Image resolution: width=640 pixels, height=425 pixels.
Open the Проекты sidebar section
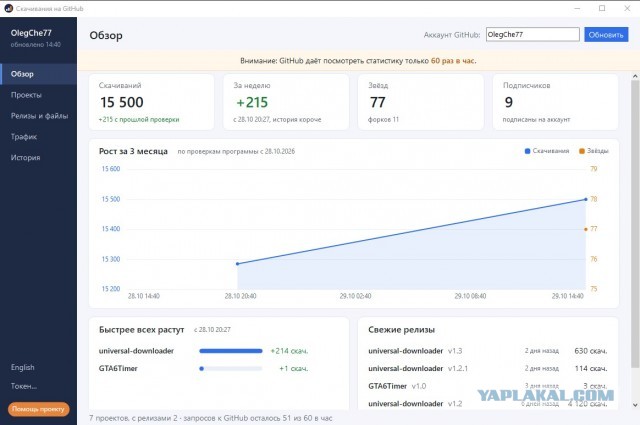pos(38,95)
